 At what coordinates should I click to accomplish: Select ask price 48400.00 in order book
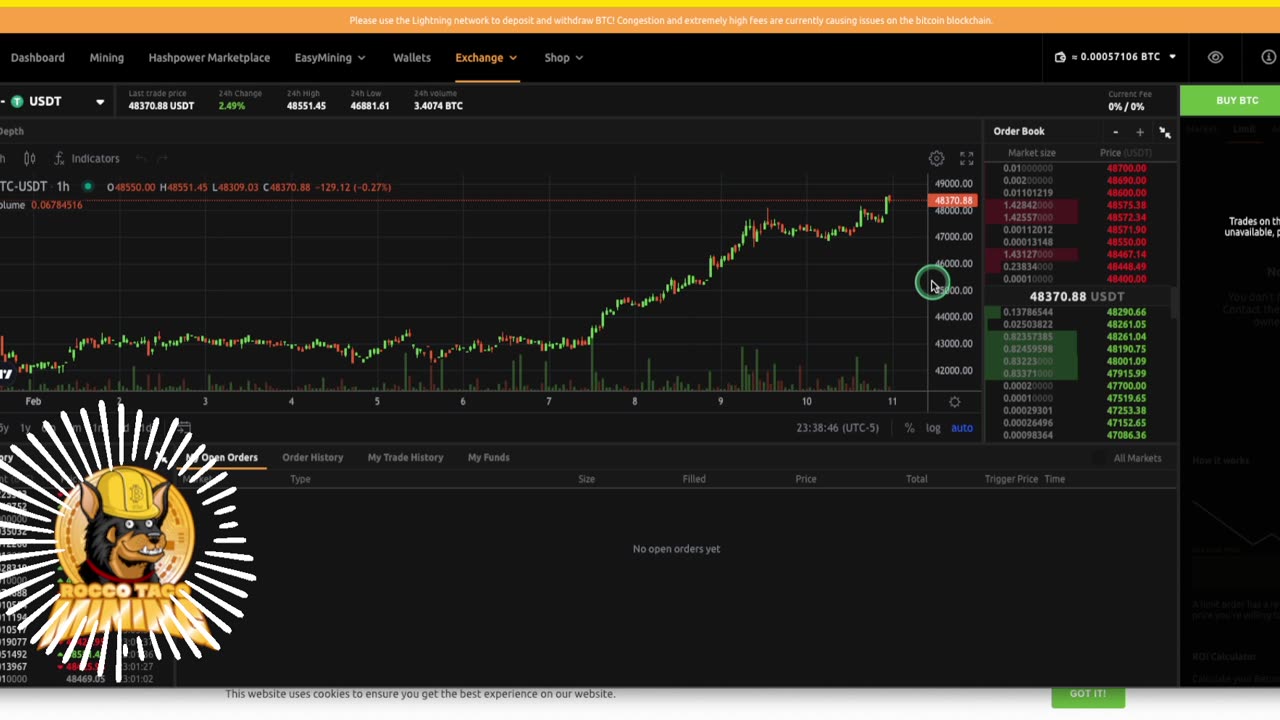pos(1126,279)
